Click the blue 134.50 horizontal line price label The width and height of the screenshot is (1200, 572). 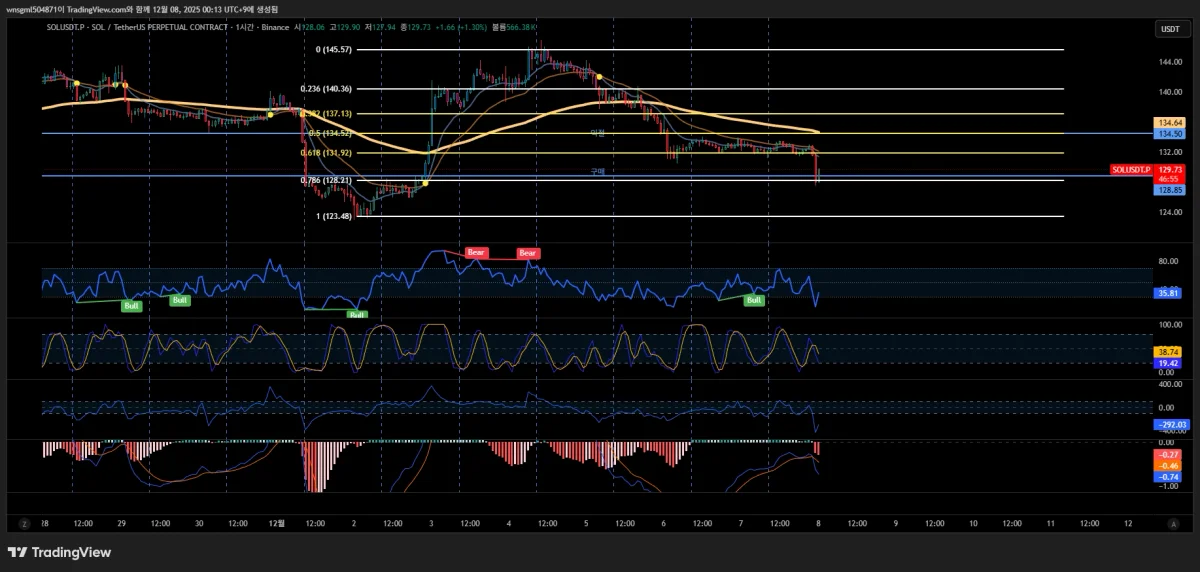point(1170,133)
